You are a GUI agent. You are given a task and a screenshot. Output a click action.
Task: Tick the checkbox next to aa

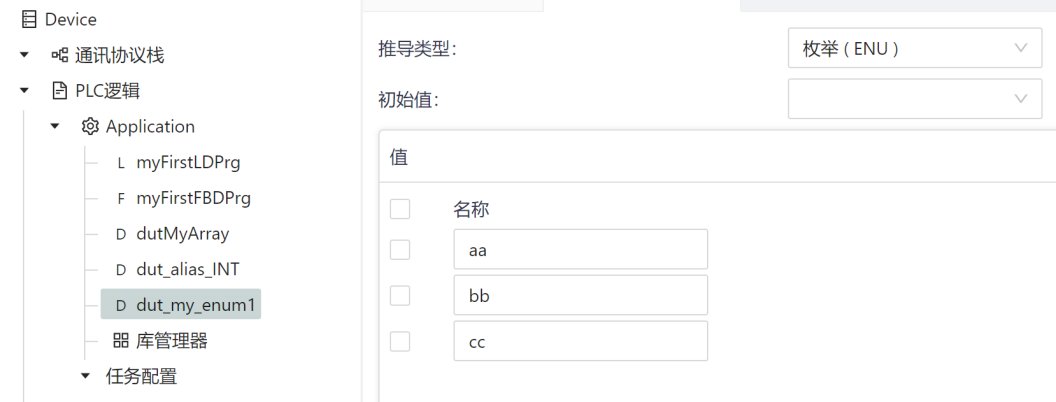click(x=400, y=250)
